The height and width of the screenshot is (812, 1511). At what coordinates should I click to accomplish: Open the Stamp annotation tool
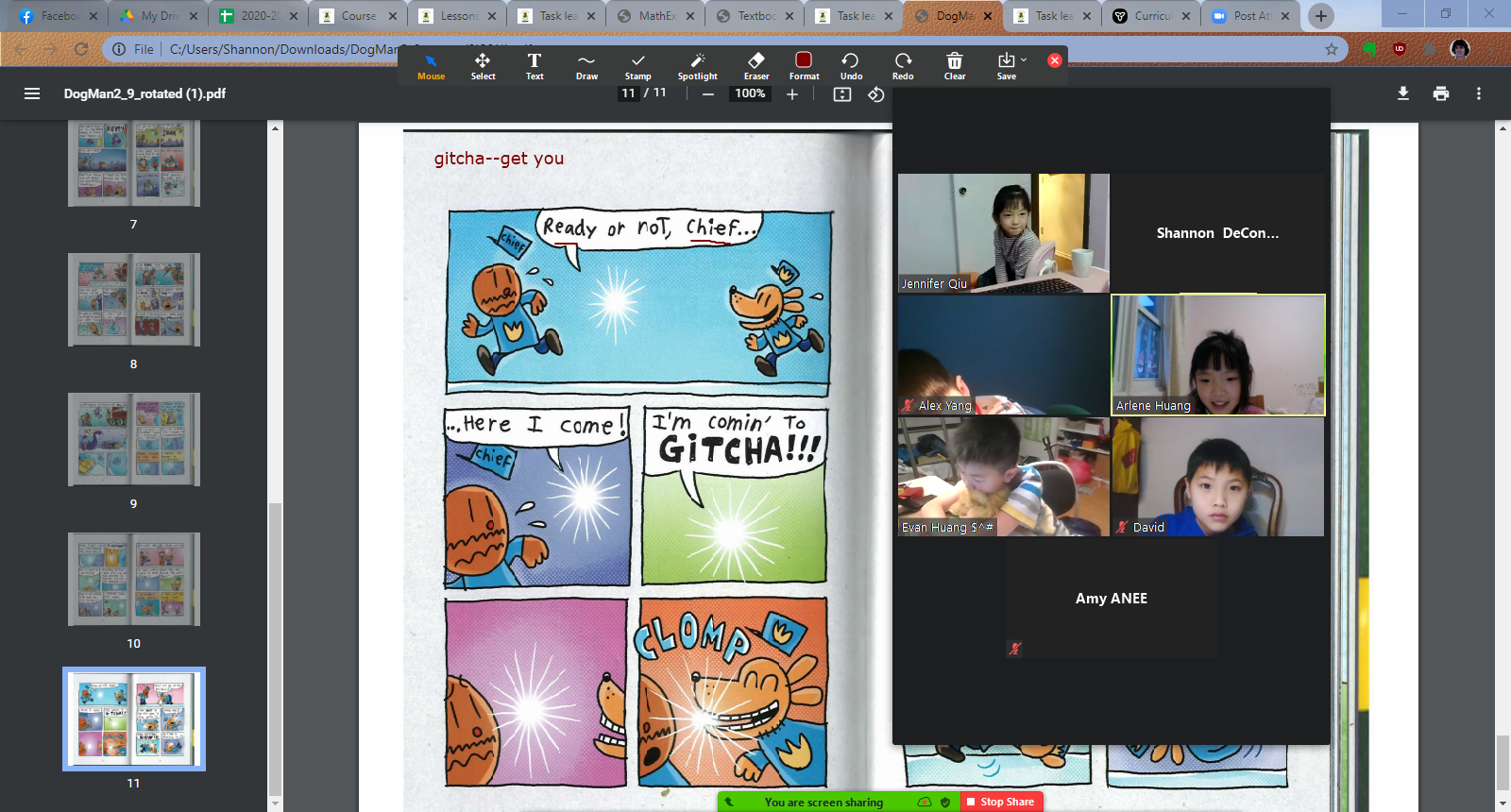click(x=638, y=66)
